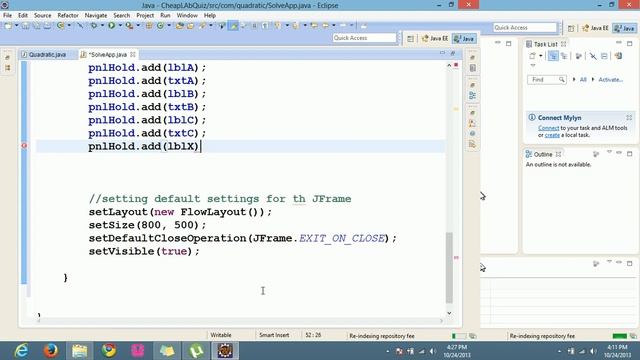Maximize the editor area
The height and width of the screenshot is (360, 640).
453,53
